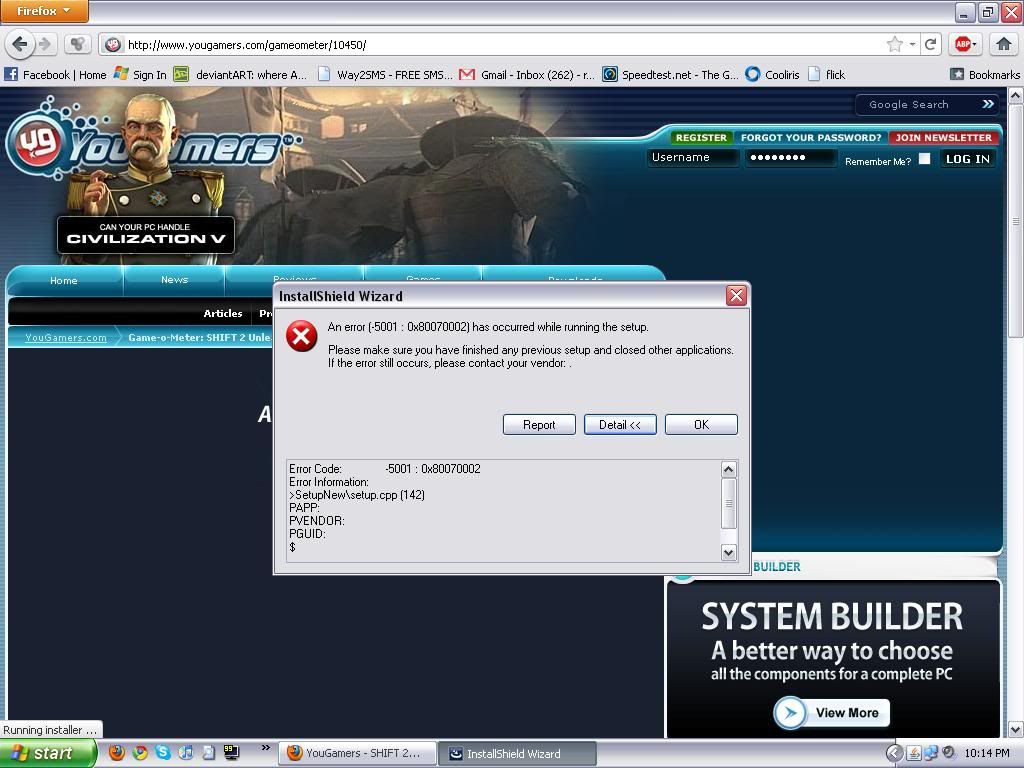Bookmark this page with the star icon

tap(894, 44)
